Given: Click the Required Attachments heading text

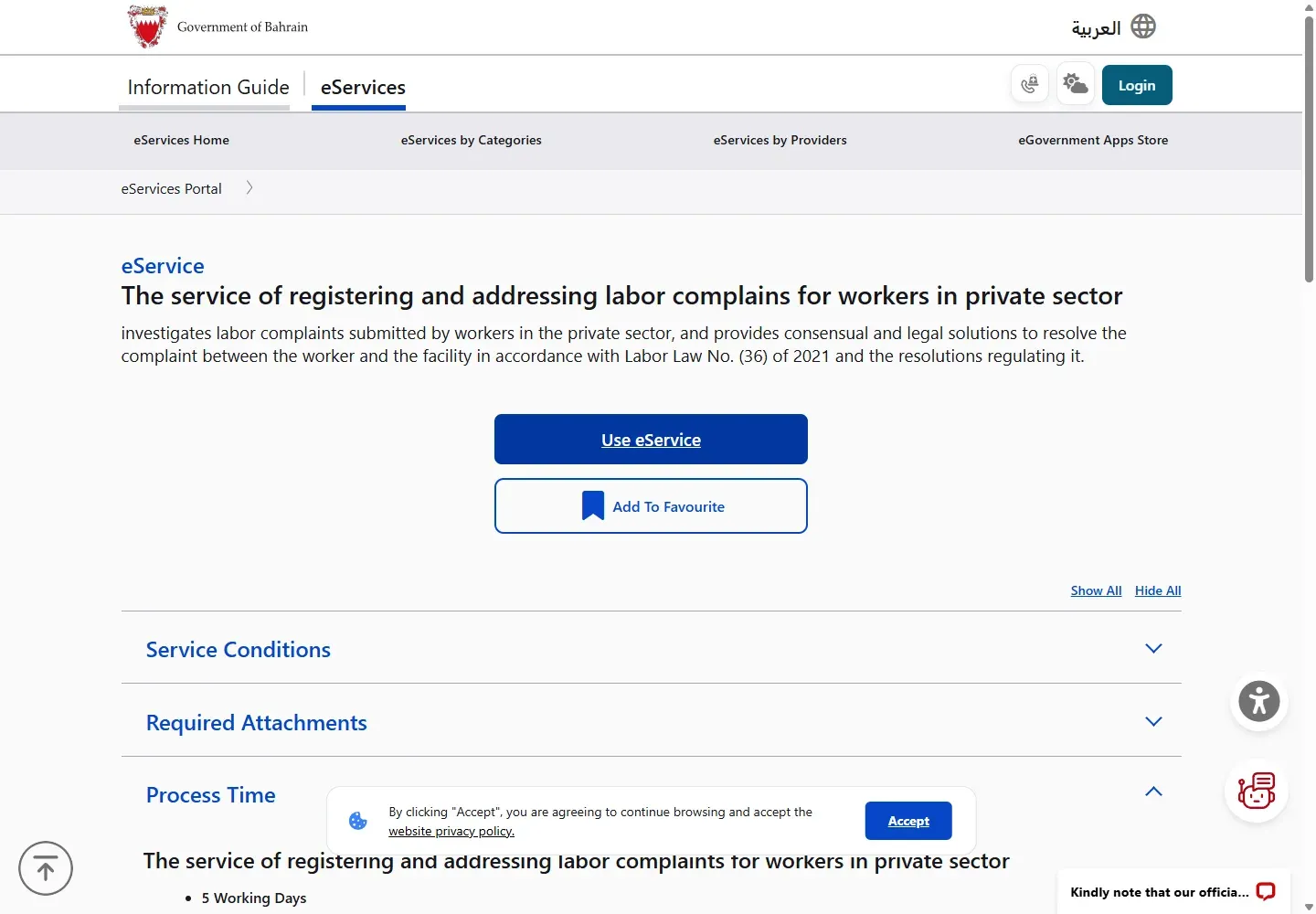Looking at the screenshot, I should pos(257,722).
